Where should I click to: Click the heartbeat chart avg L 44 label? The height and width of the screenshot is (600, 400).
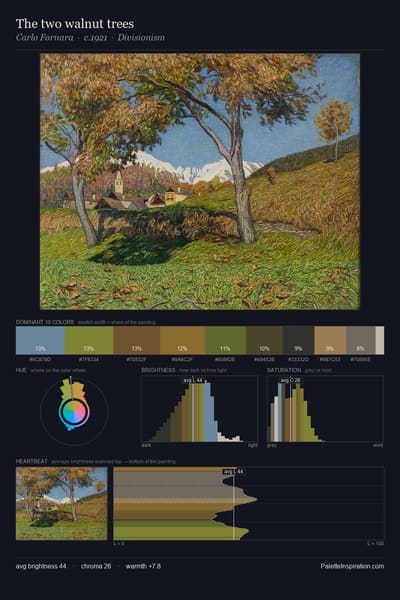click(234, 471)
